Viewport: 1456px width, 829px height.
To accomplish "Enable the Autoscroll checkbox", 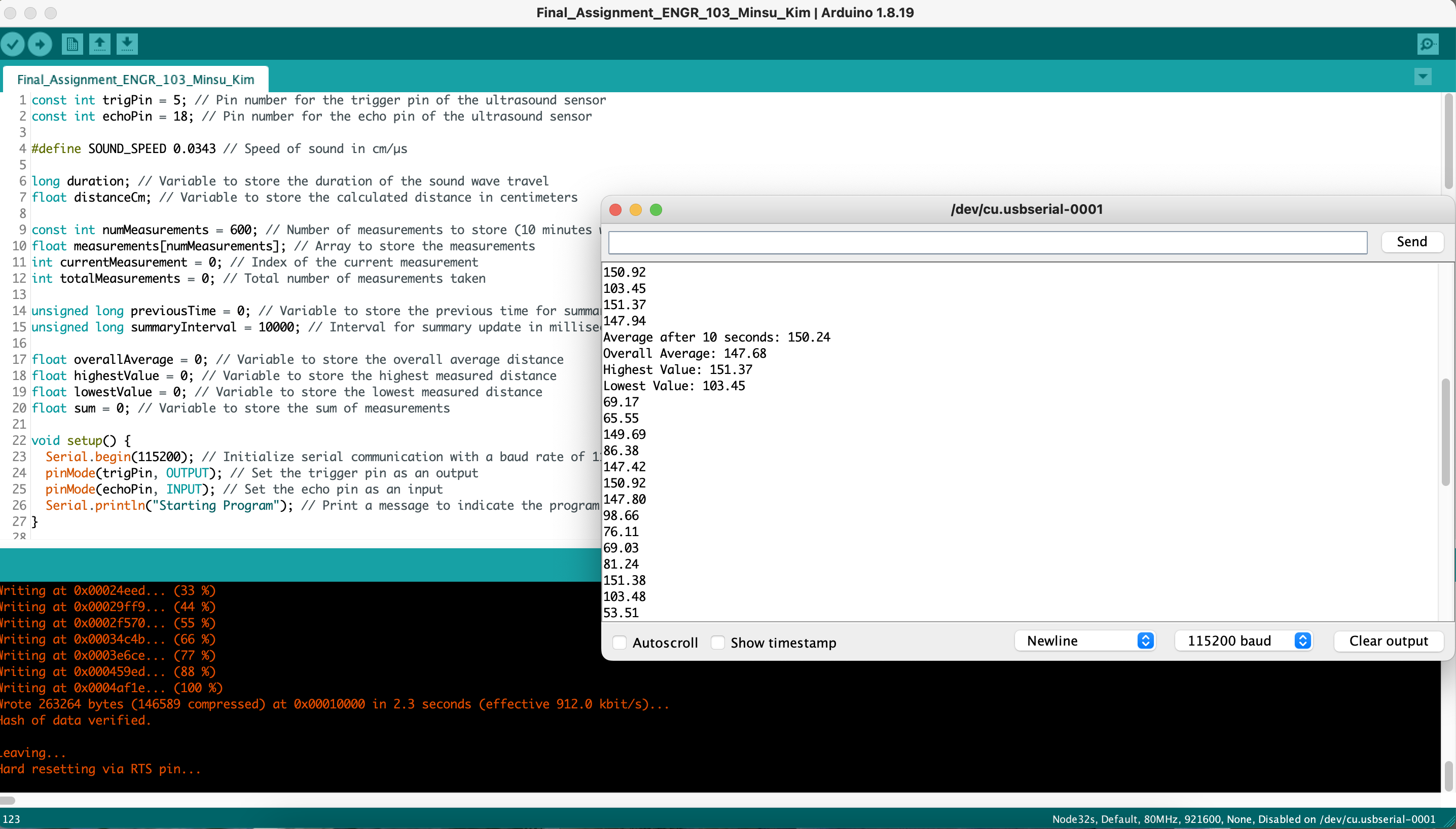I will (620, 642).
